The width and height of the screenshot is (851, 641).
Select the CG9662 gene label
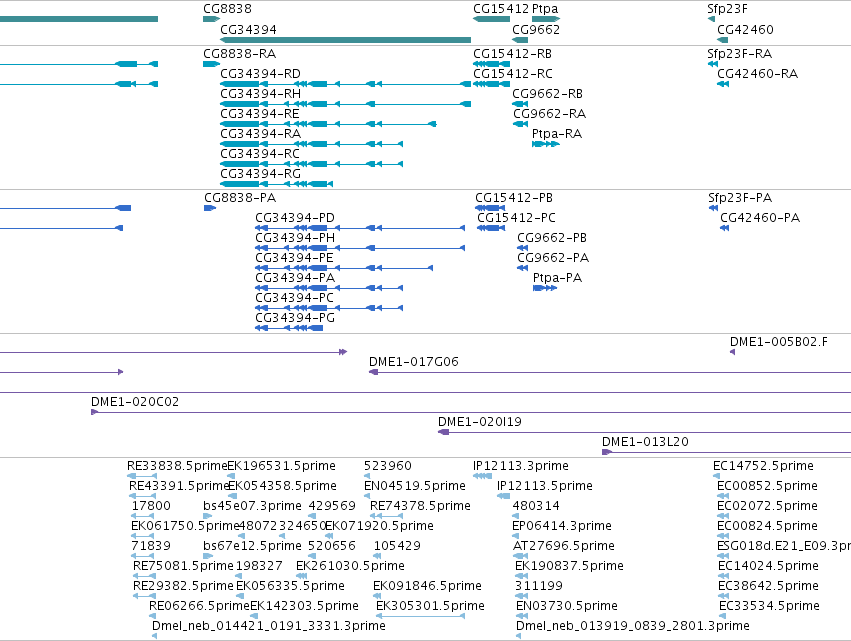(x=536, y=29)
